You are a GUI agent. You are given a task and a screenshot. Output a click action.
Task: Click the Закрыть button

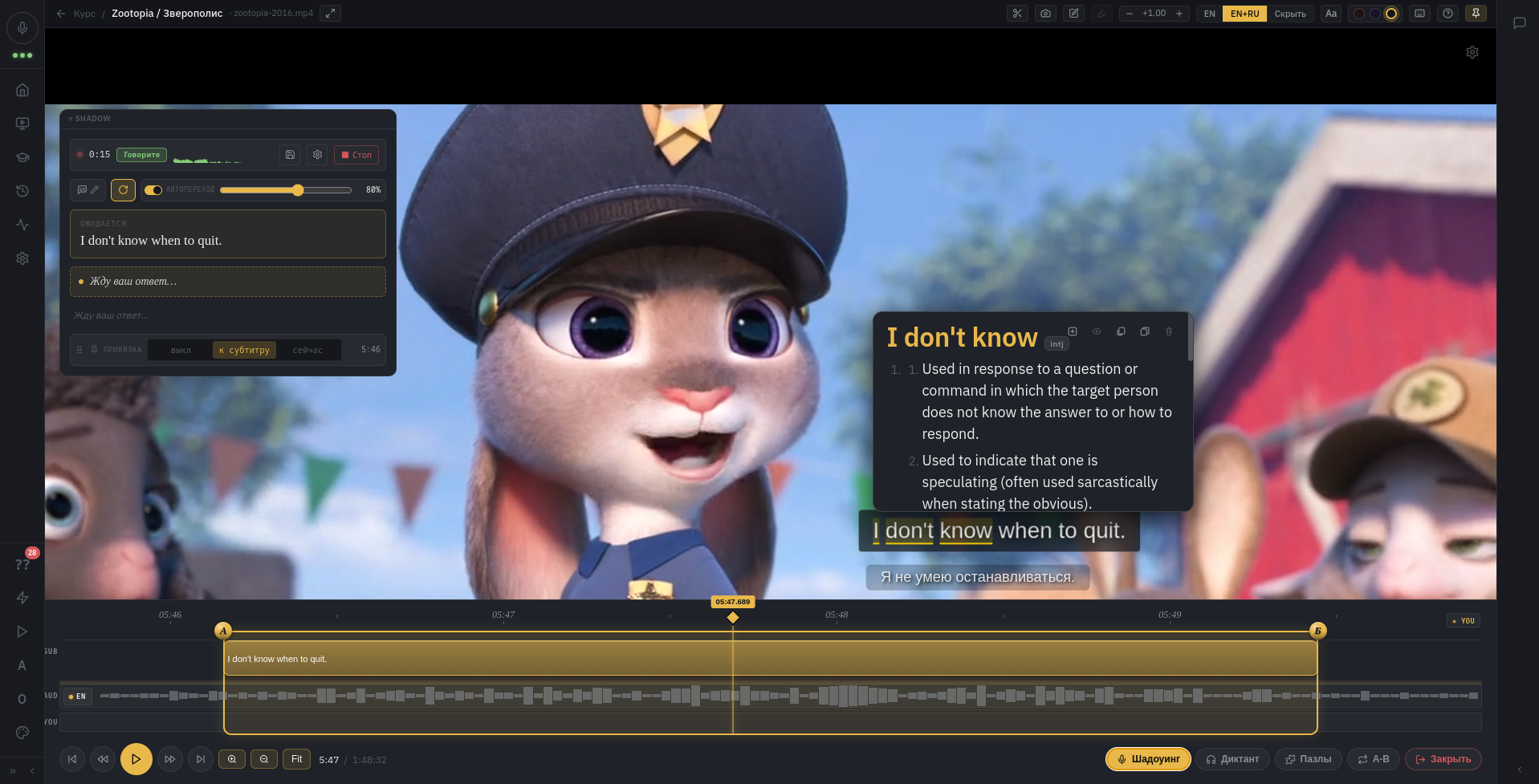(1443, 759)
